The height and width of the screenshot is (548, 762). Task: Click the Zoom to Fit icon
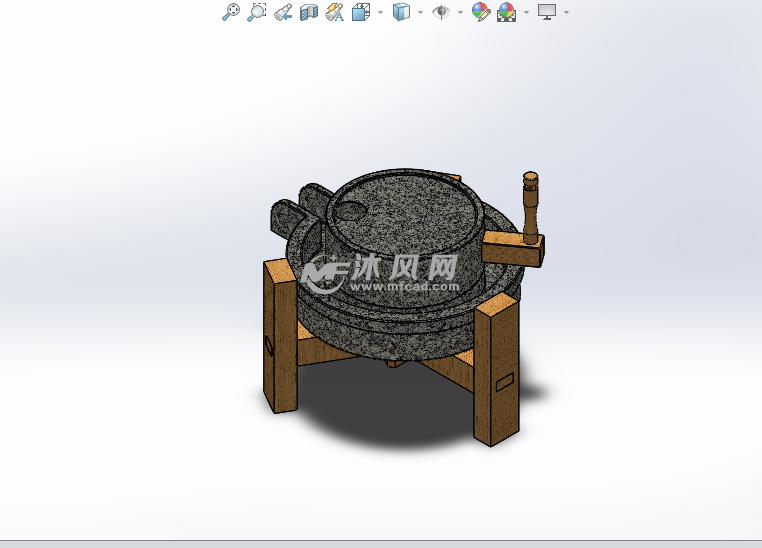(231, 12)
